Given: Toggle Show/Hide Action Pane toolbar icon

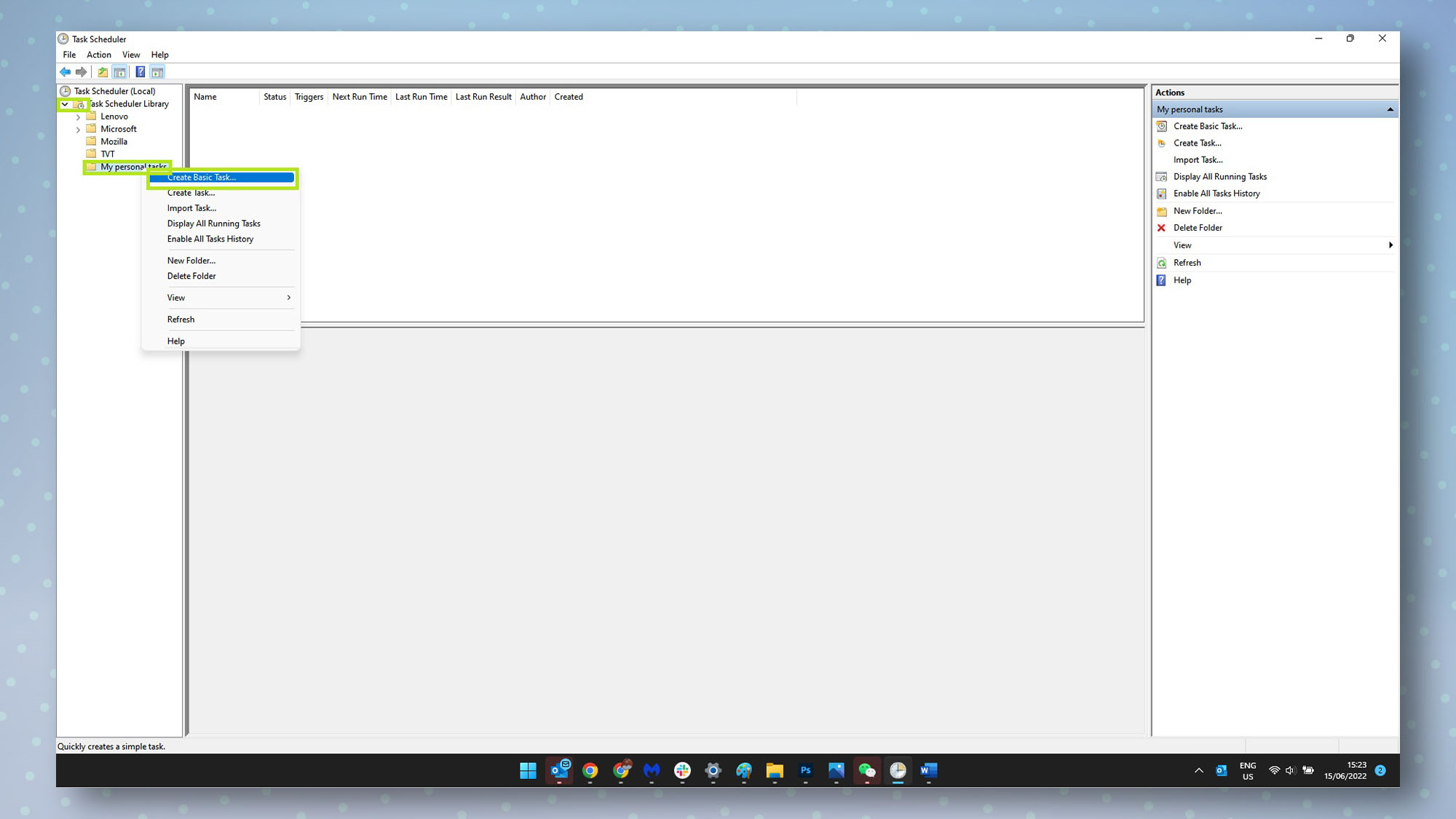Looking at the screenshot, I should pos(157,72).
